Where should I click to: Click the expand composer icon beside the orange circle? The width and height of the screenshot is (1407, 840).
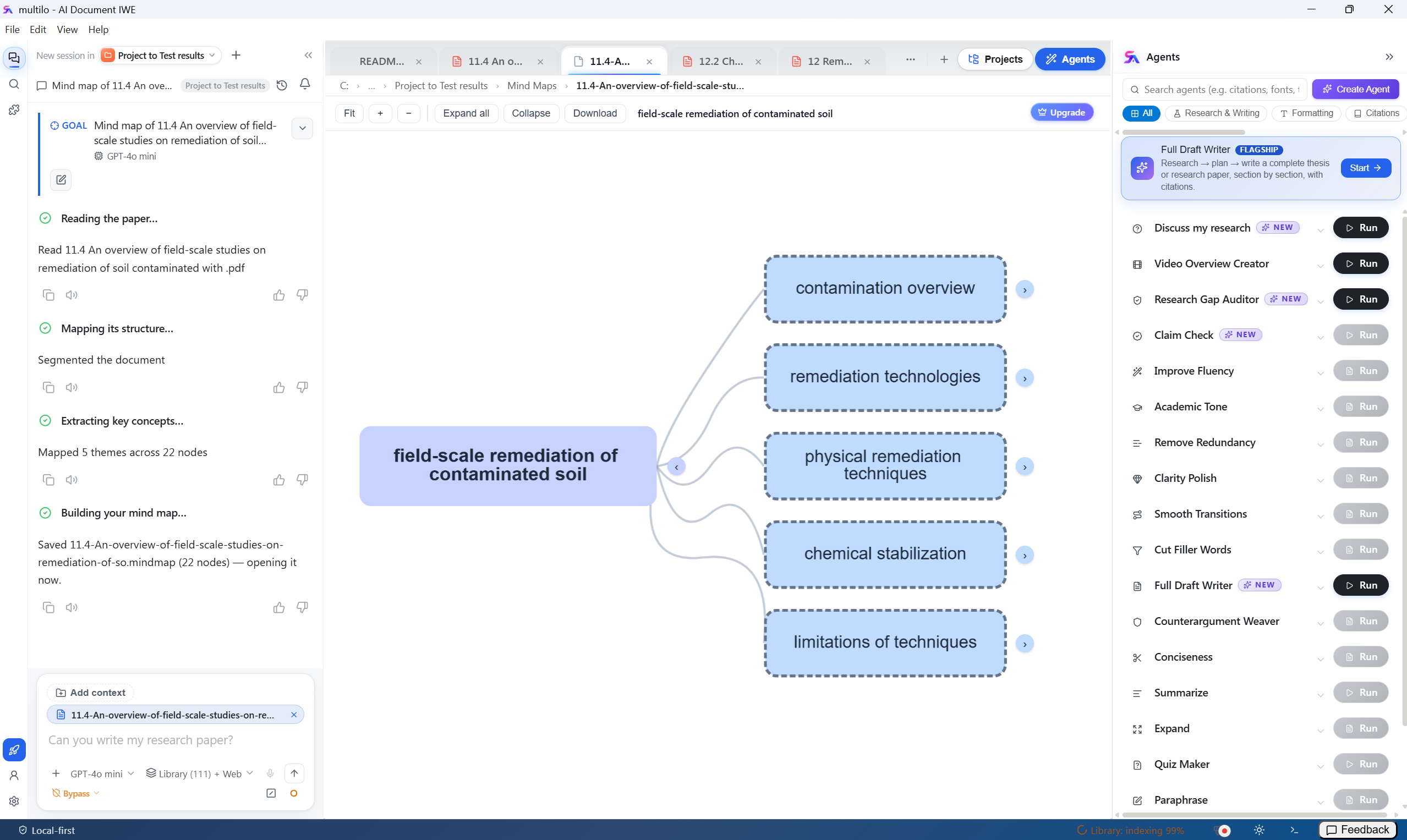click(271, 793)
